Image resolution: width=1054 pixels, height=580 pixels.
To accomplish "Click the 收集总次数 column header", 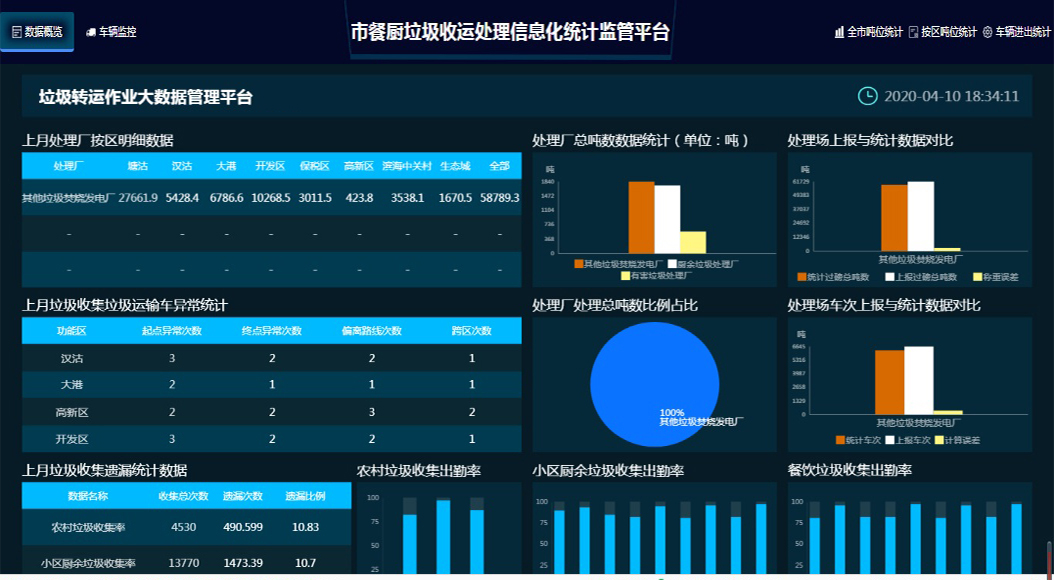I will pos(184,496).
